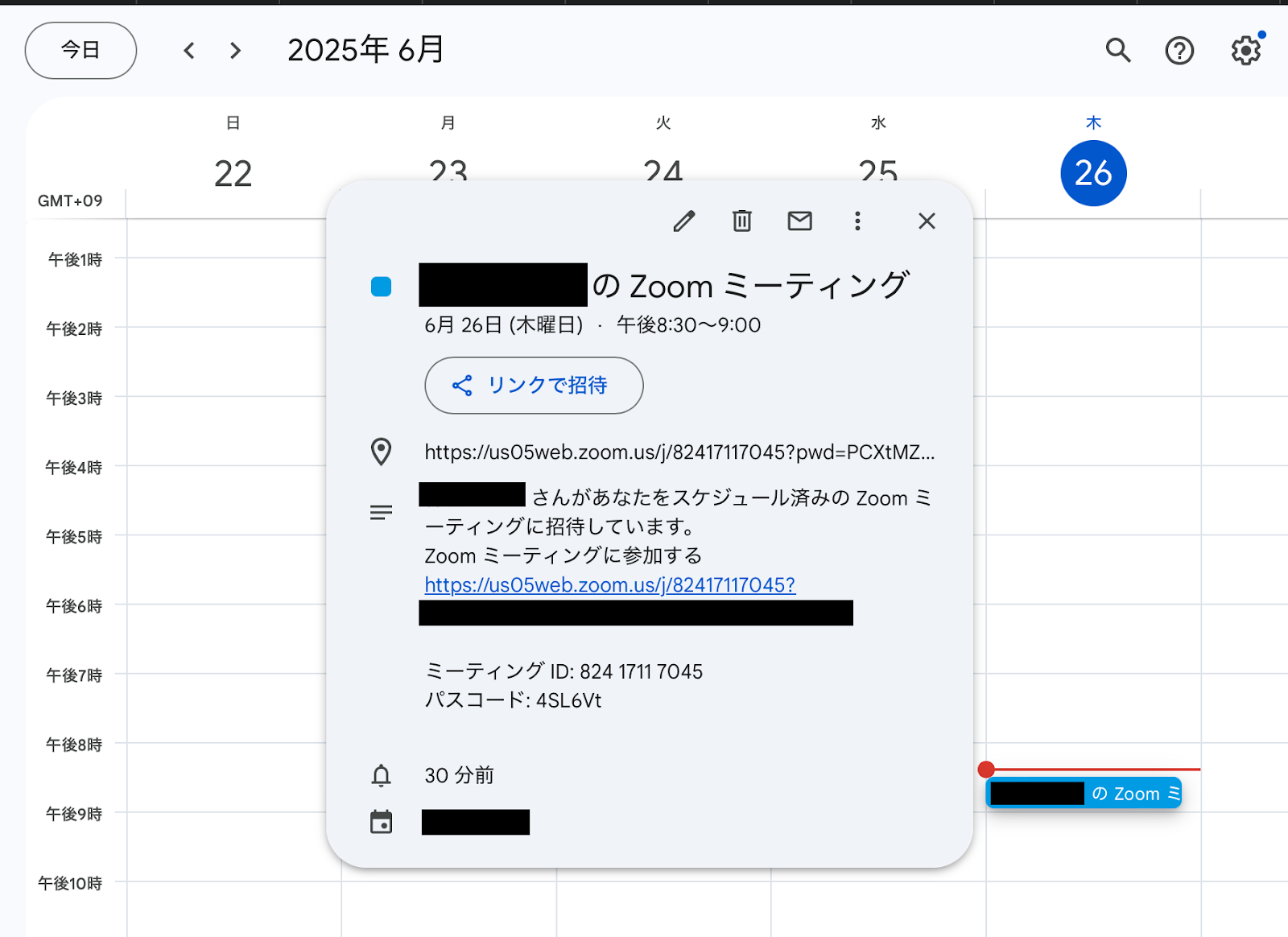The height and width of the screenshot is (937, 1288).
Task: Open the Zoom meeting hyperlink
Action: [x=609, y=585]
